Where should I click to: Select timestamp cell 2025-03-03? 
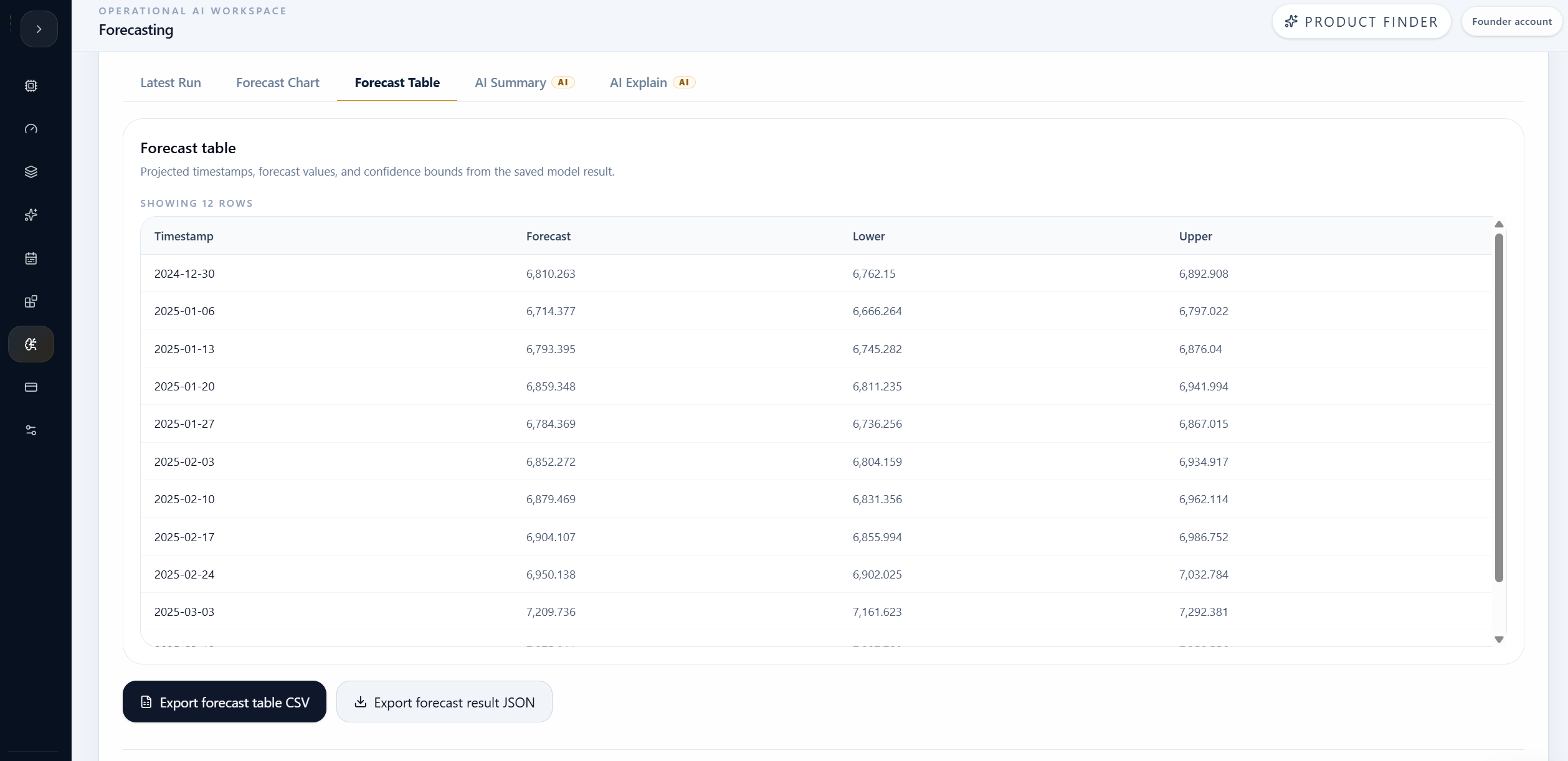tap(184, 612)
